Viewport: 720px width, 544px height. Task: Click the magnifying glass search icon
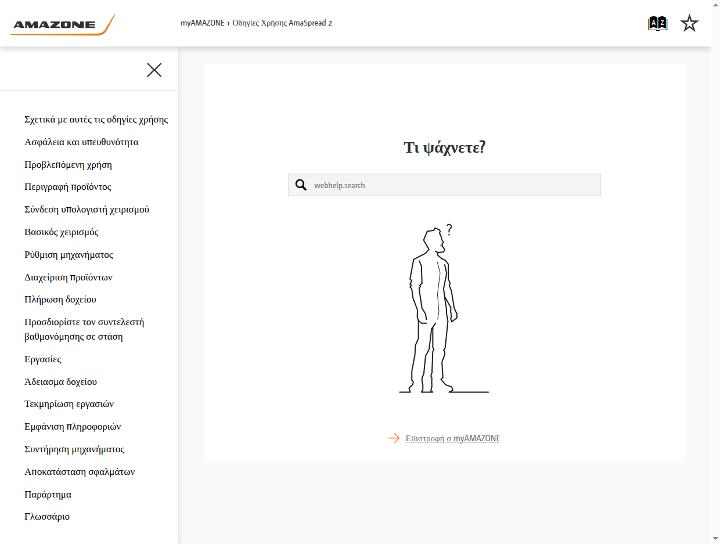coord(301,185)
